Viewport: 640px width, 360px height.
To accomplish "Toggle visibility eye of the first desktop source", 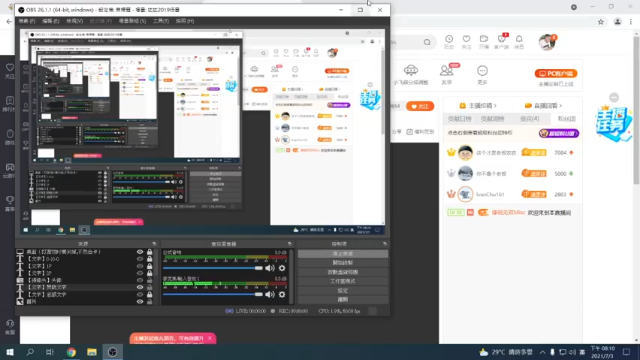I will point(140,252).
